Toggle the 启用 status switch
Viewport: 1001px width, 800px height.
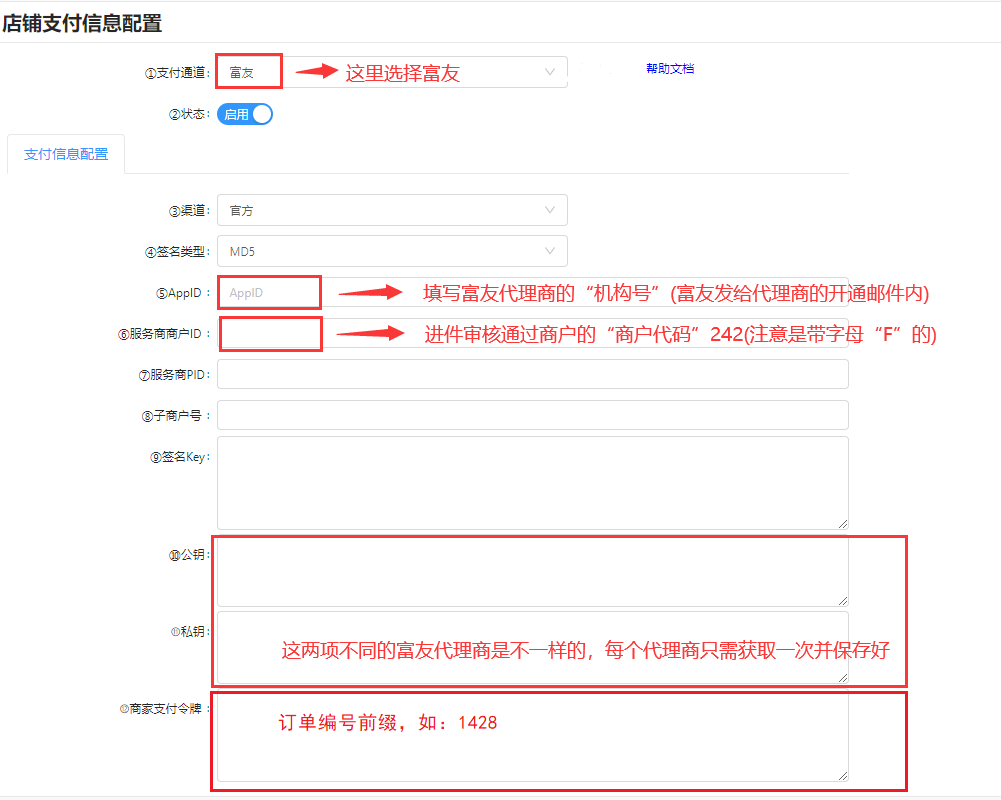coord(245,114)
